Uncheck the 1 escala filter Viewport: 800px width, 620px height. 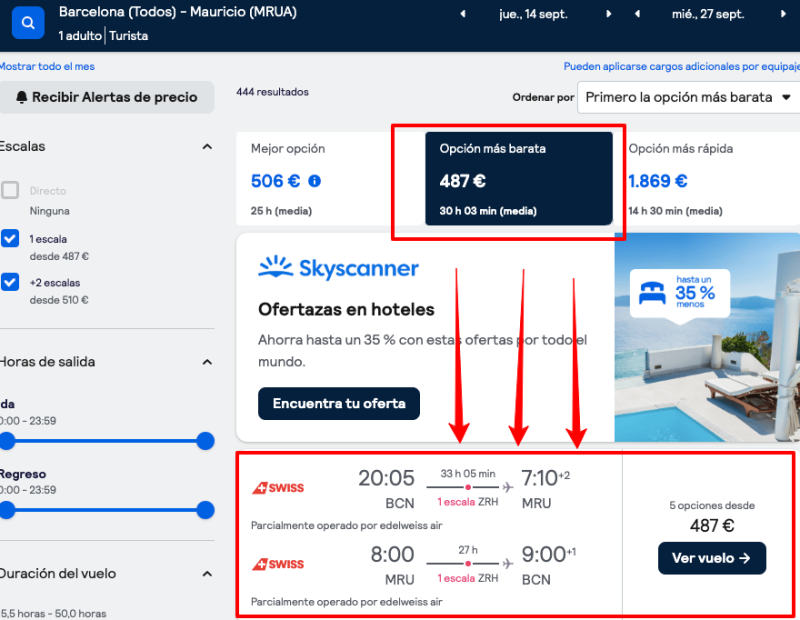[x=10, y=238]
